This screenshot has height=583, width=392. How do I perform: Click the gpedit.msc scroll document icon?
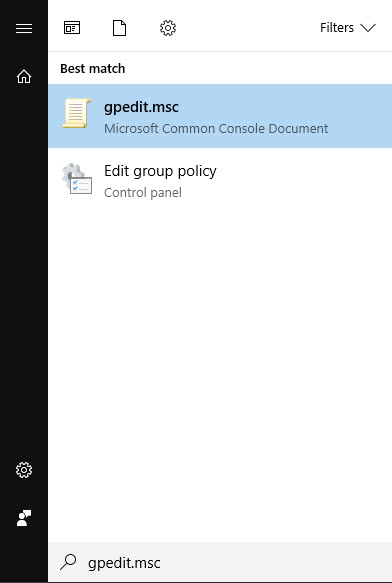click(77, 113)
